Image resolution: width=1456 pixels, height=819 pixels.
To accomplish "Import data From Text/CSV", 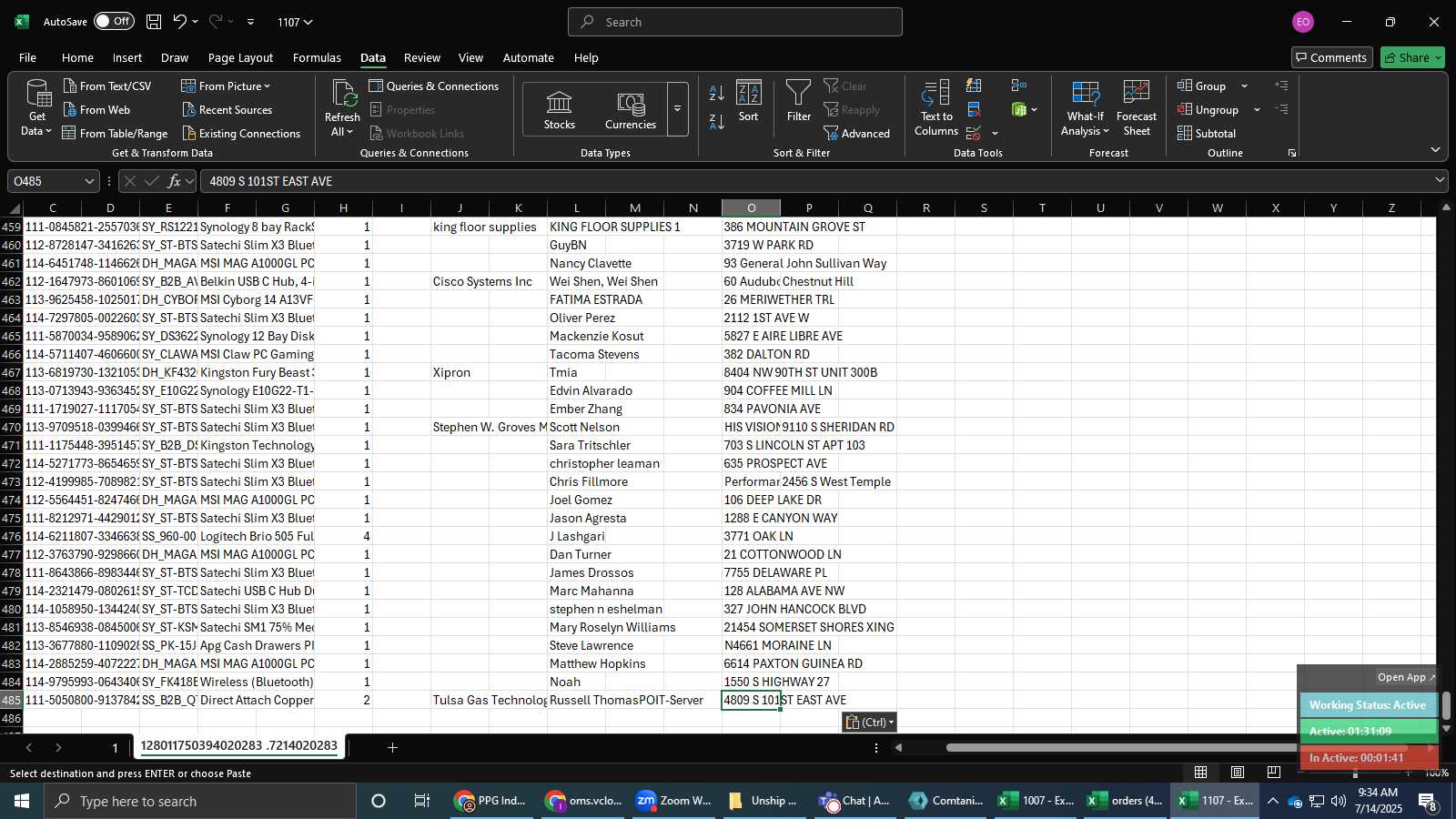I will 106,86.
